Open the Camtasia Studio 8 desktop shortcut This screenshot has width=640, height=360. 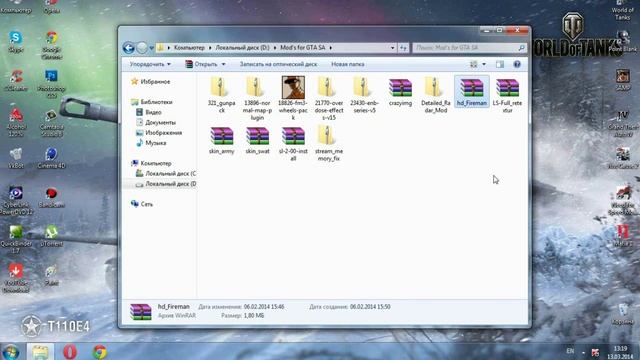(x=51, y=123)
